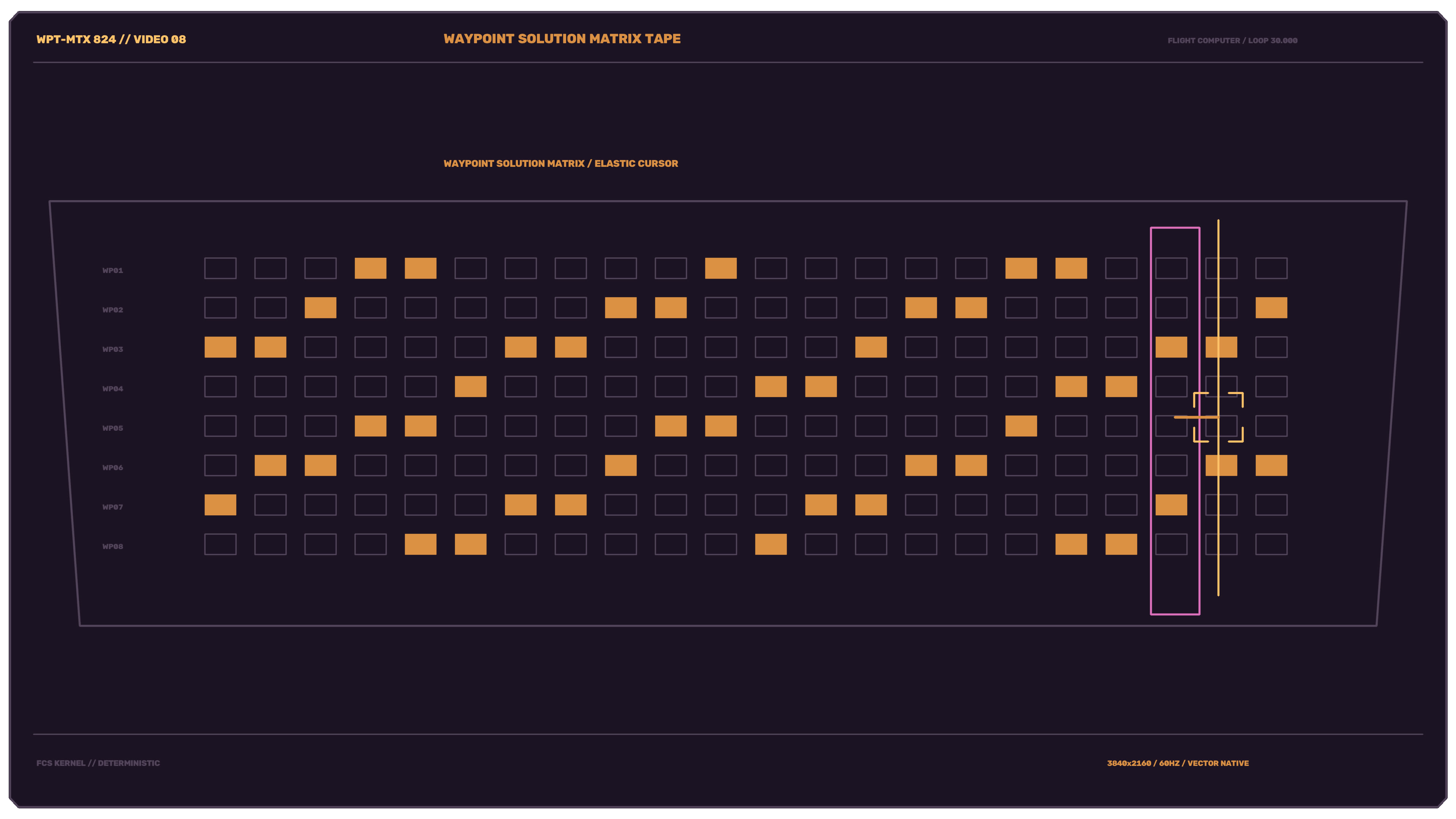
Task: Toggle the lit WP07 cell inside the pink frame
Action: click(1171, 505)
